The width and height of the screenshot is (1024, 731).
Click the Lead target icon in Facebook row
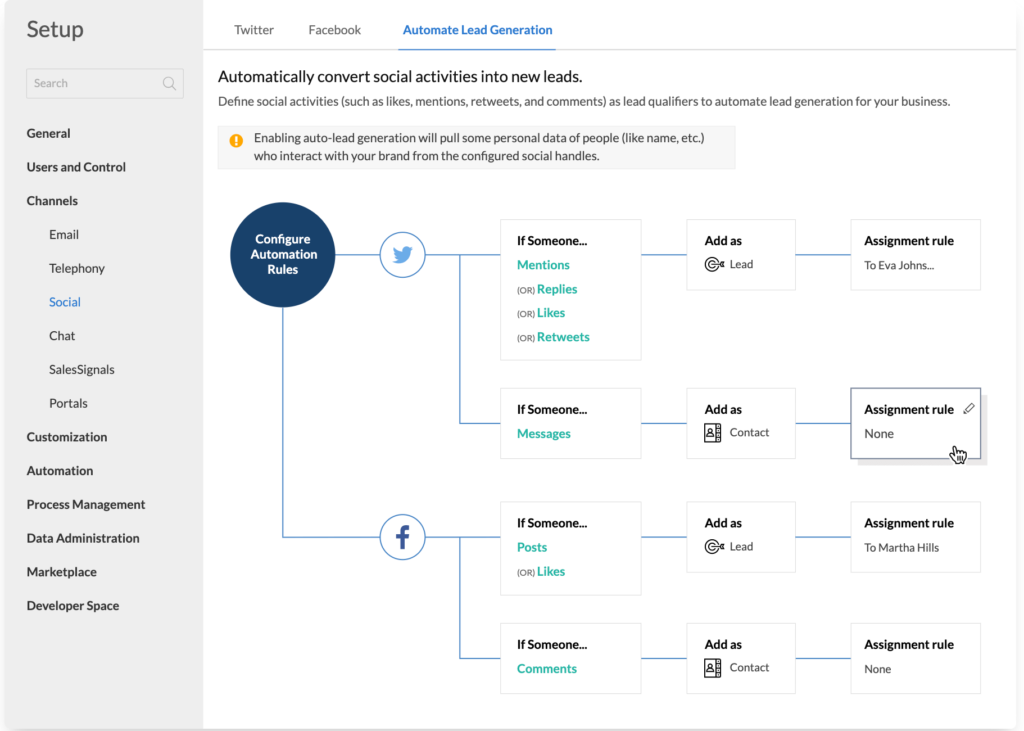coord(714,547)
